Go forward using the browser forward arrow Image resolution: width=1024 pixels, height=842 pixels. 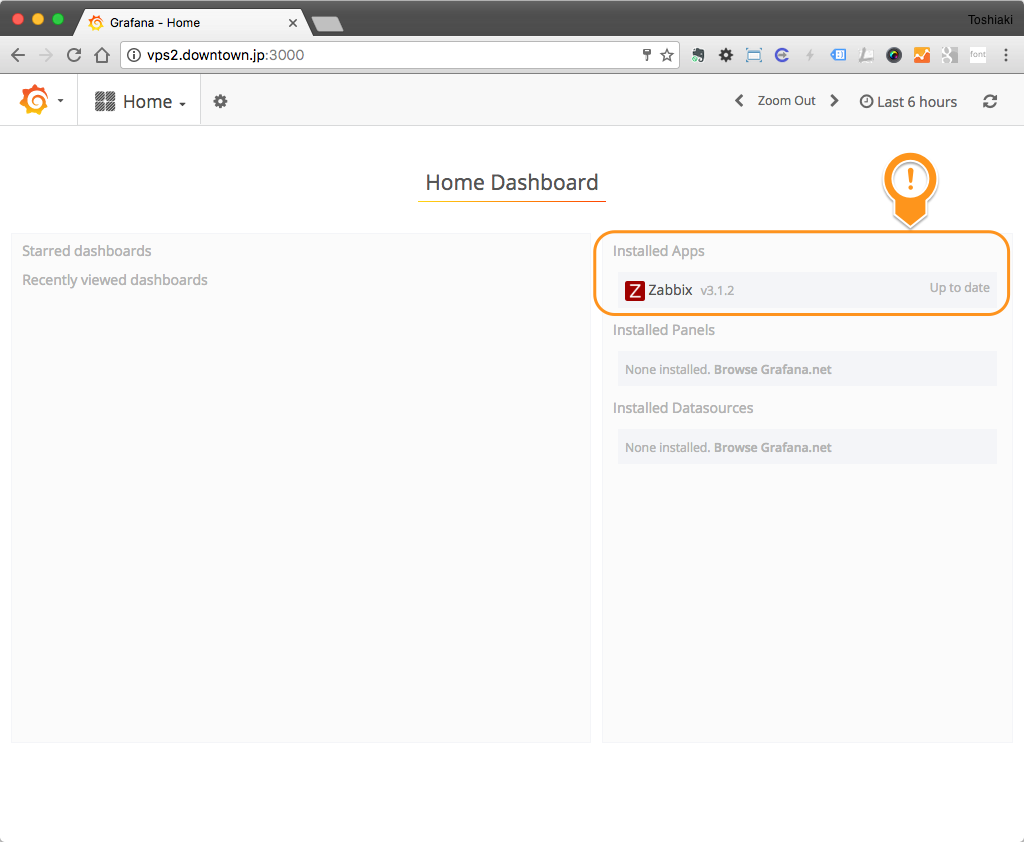click(x=46, y=55)
